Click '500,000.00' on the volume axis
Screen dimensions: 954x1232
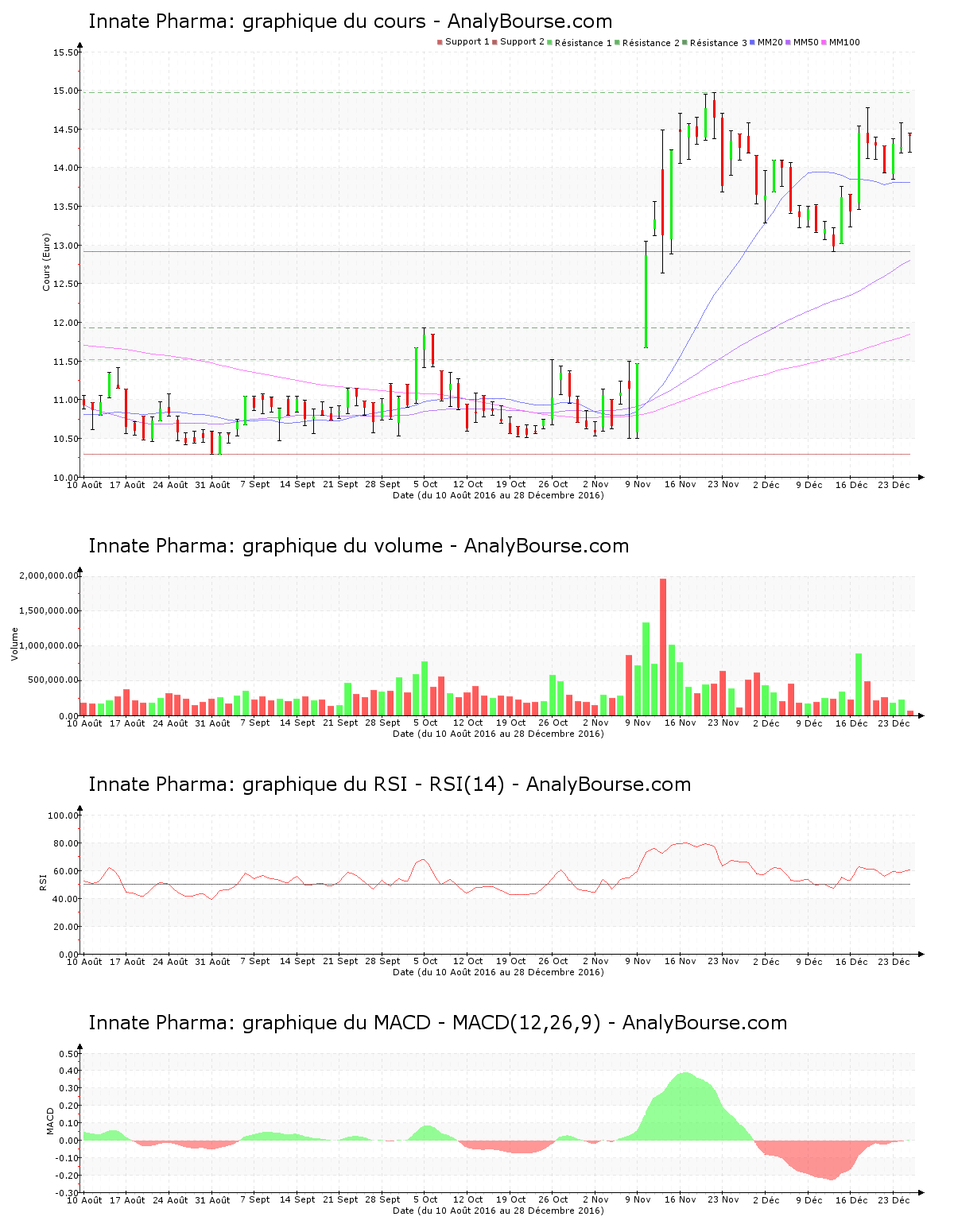coord(52,680)
